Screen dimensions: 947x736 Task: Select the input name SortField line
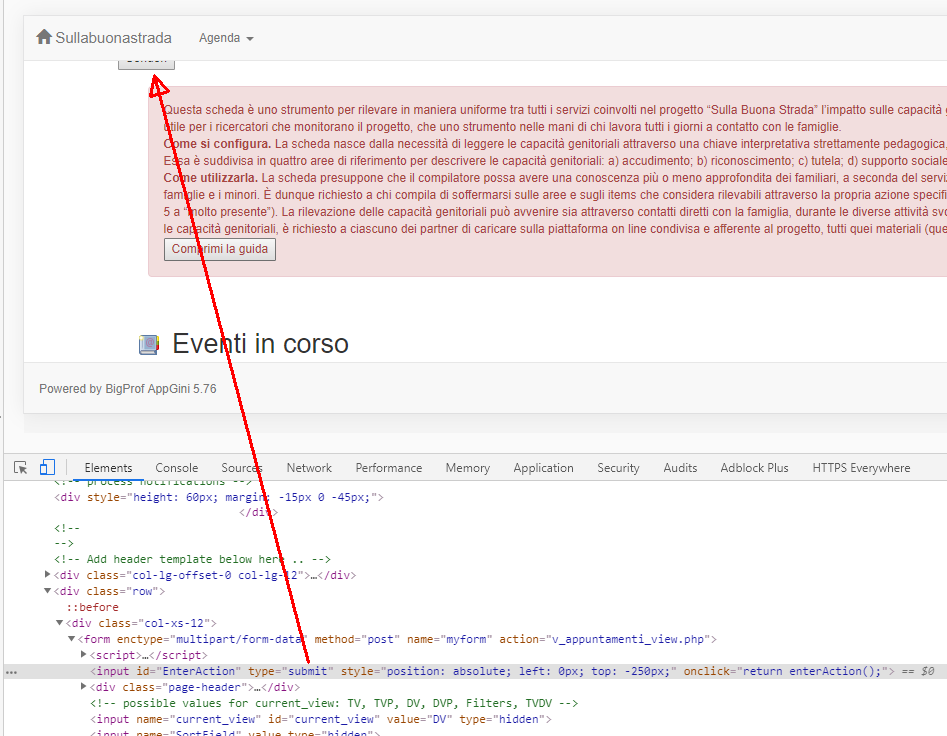[236, 732]
